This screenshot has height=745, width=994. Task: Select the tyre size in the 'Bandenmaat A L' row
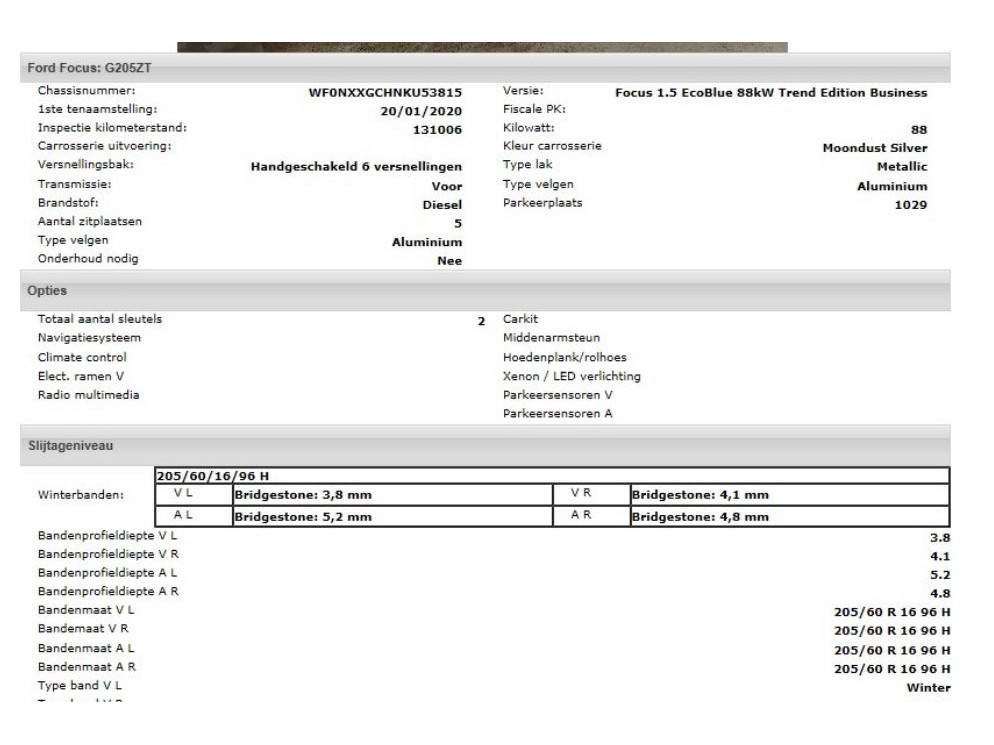pos(892,651)
